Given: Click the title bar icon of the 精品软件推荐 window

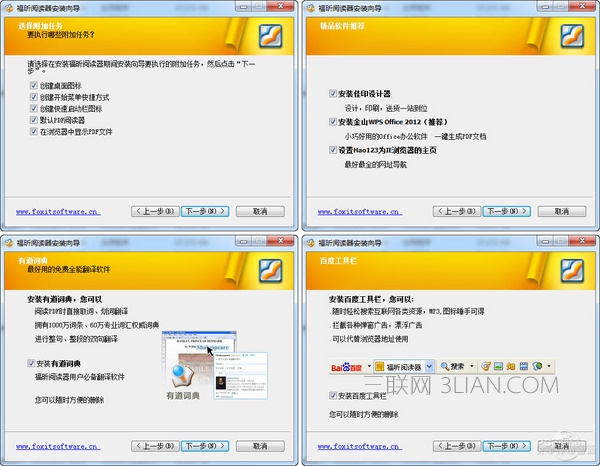Looking at the screenshot, I should [311, 8].
